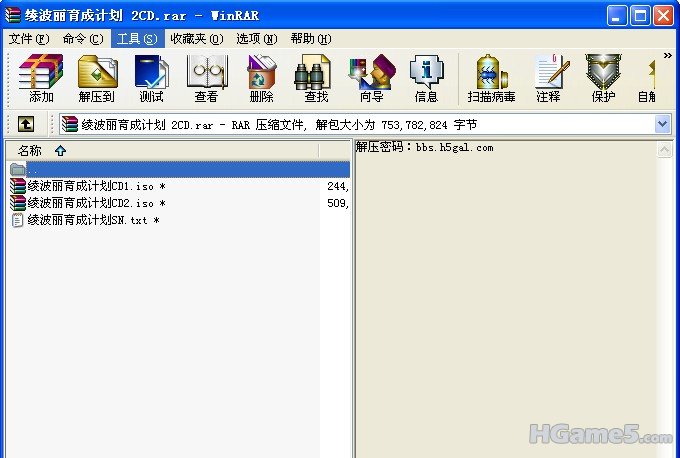Select the parent folder '..' row
This screenshot has height=458, width=680.
179,170
